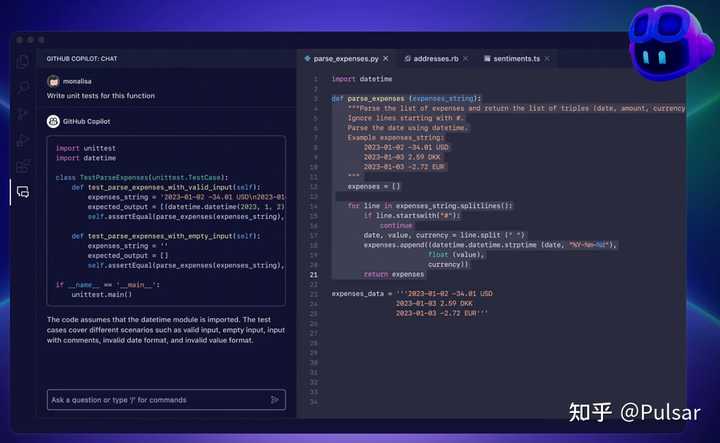720x443 pixels.
Task: Click the TypeScript file icon on sentiments.ts tab
Action: tap(487, 59)
